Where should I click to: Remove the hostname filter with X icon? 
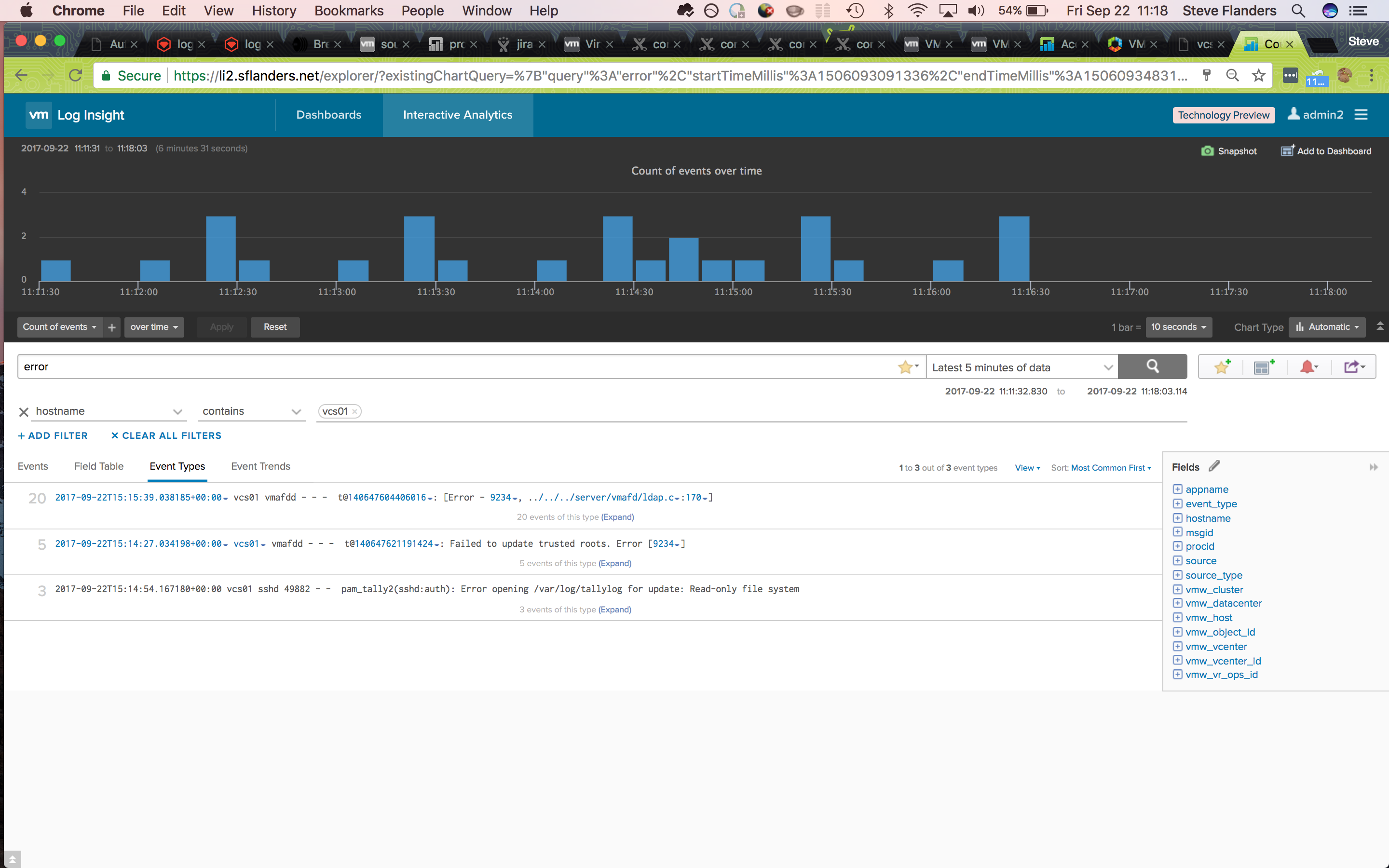pos(24,412)
